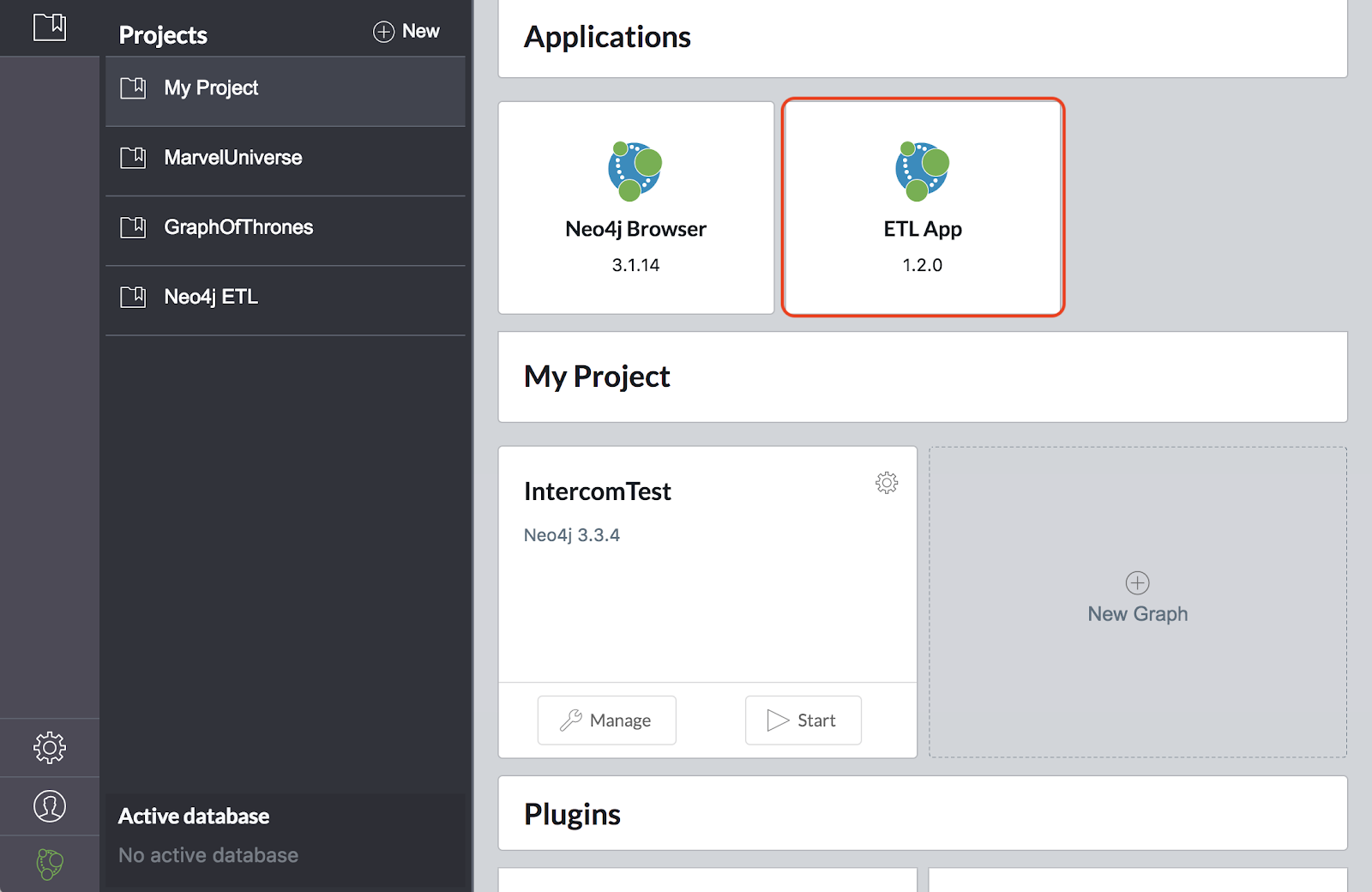Click the ETL App title
The width and height of the screenshot is (1372, 892).
click(x=923, y=229)
